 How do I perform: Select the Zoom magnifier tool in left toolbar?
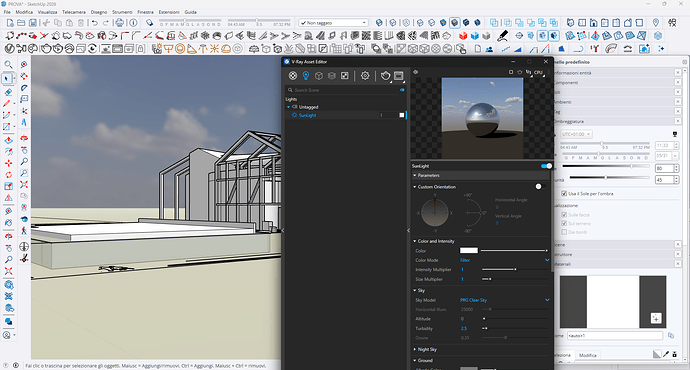pos(7,65)
